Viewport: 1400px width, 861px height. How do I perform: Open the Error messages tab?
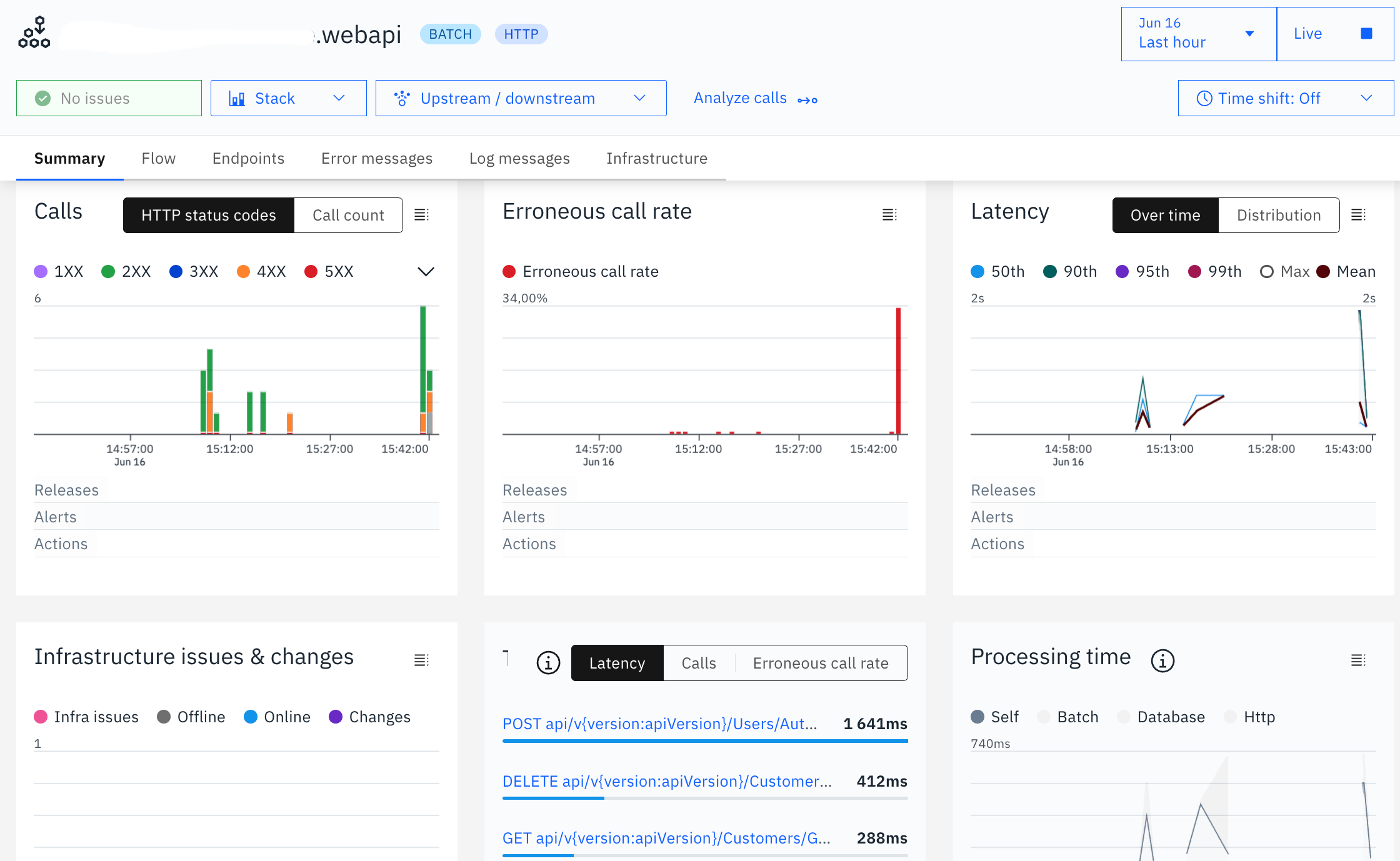[x=377, y=158]
